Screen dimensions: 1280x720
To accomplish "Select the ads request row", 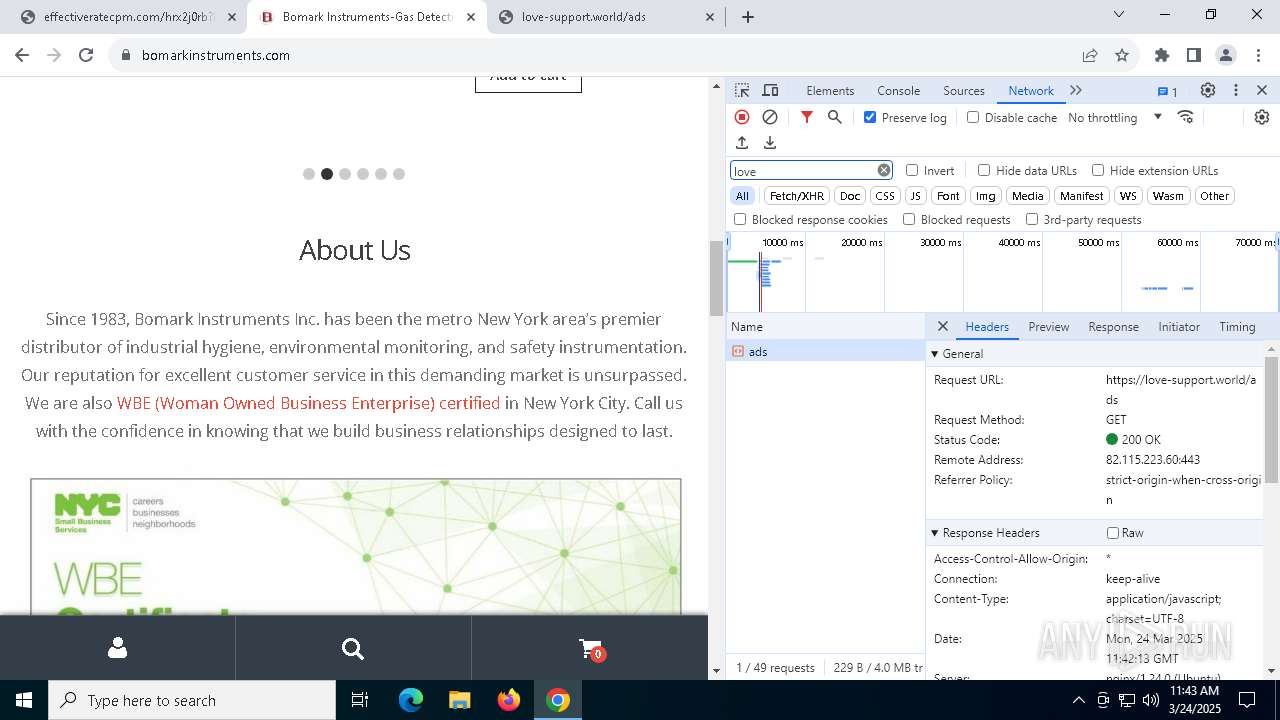I will coord(826,351).
